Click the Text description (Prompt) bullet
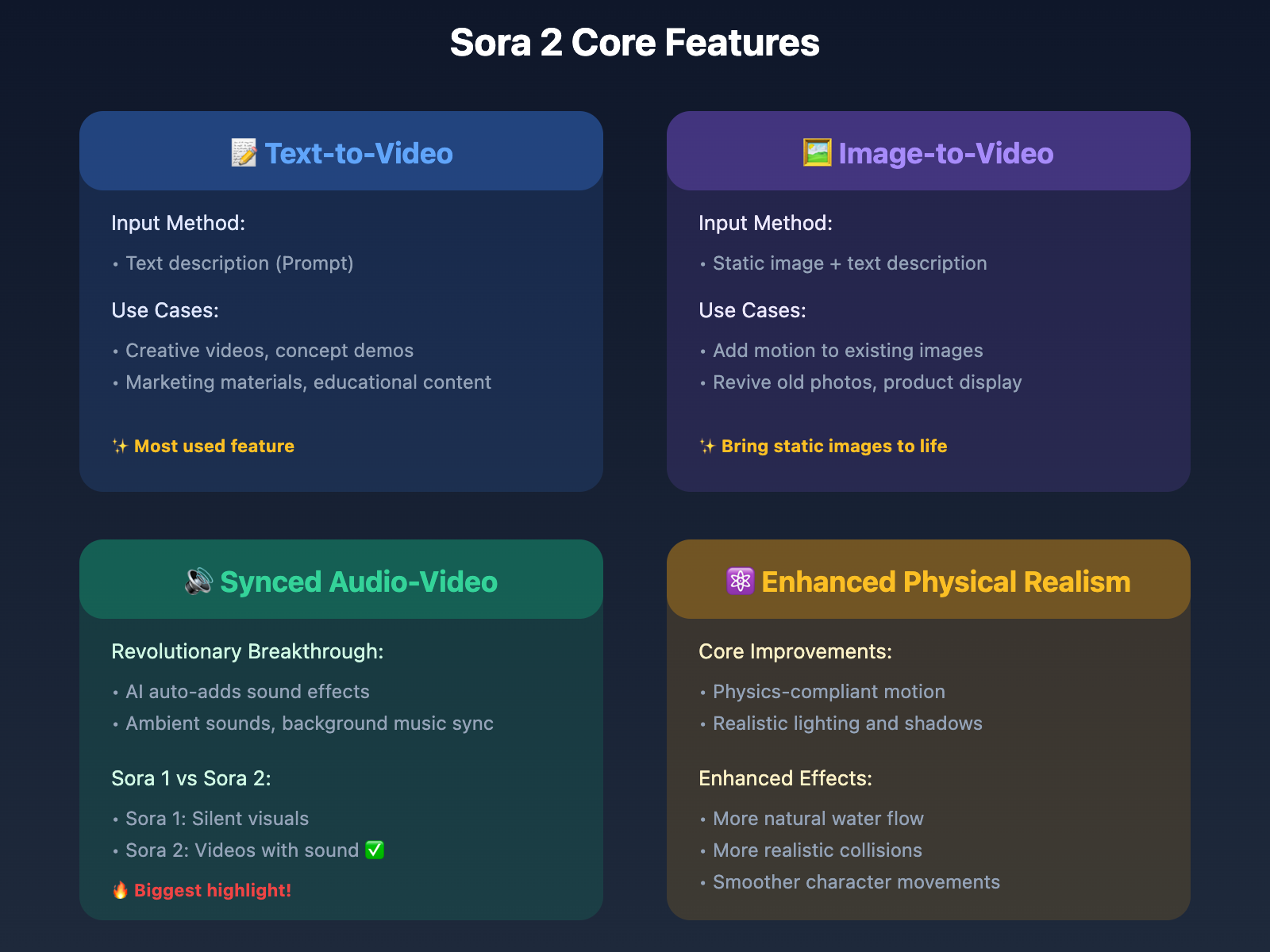Viewport: 1270px width, 952px height. pos(240,263)
